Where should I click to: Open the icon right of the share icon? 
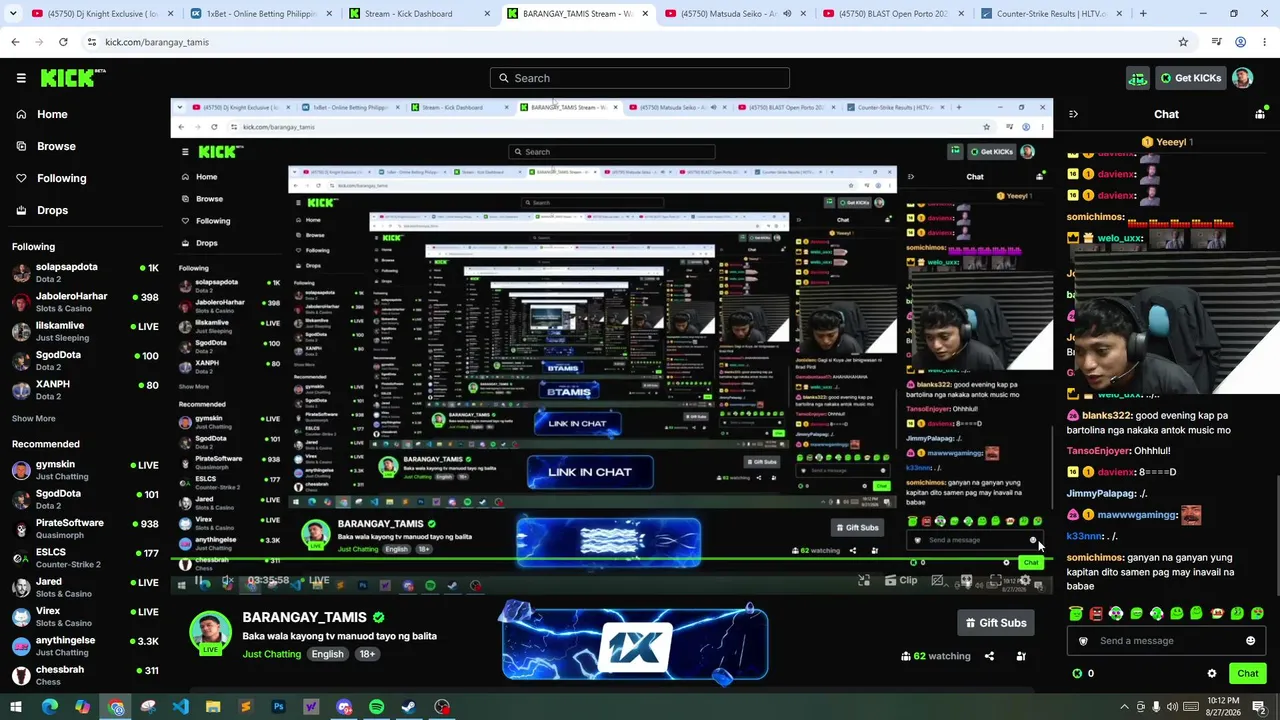(x=1021, y=656)
